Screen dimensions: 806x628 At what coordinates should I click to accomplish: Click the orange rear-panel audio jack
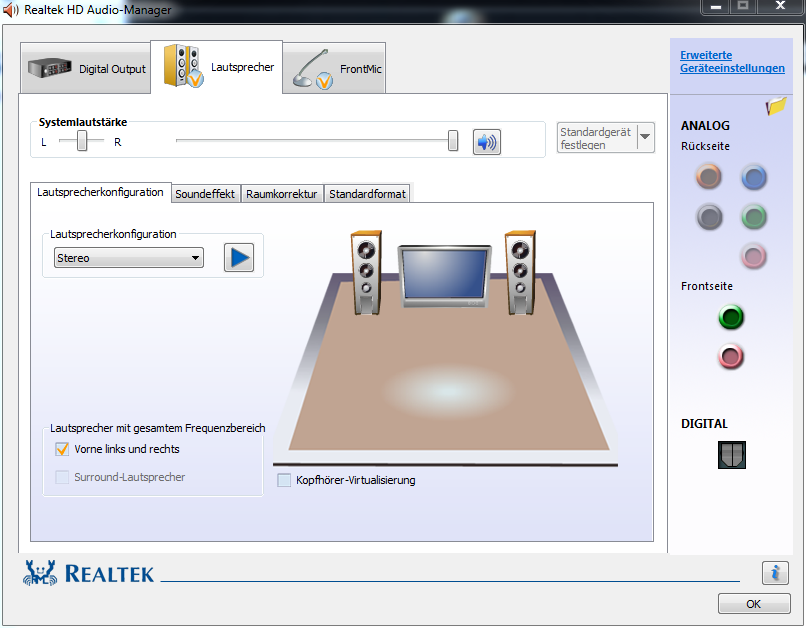(x=709, y=177)
